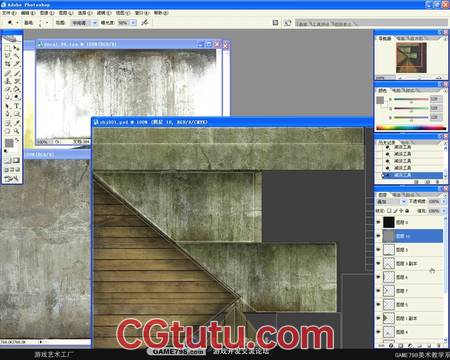450x360 pixels.
Task: Toggle visibility eye of selected gray layer
Action: point(378,236)
